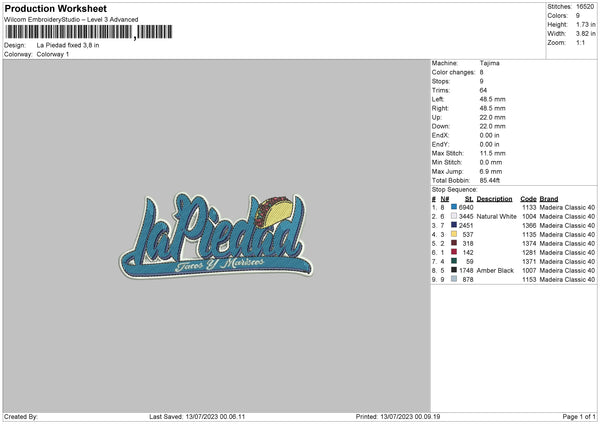This screenshot has height=424, width=600.
Task: Click the 'Description' column header
Action: pos(494,199)
